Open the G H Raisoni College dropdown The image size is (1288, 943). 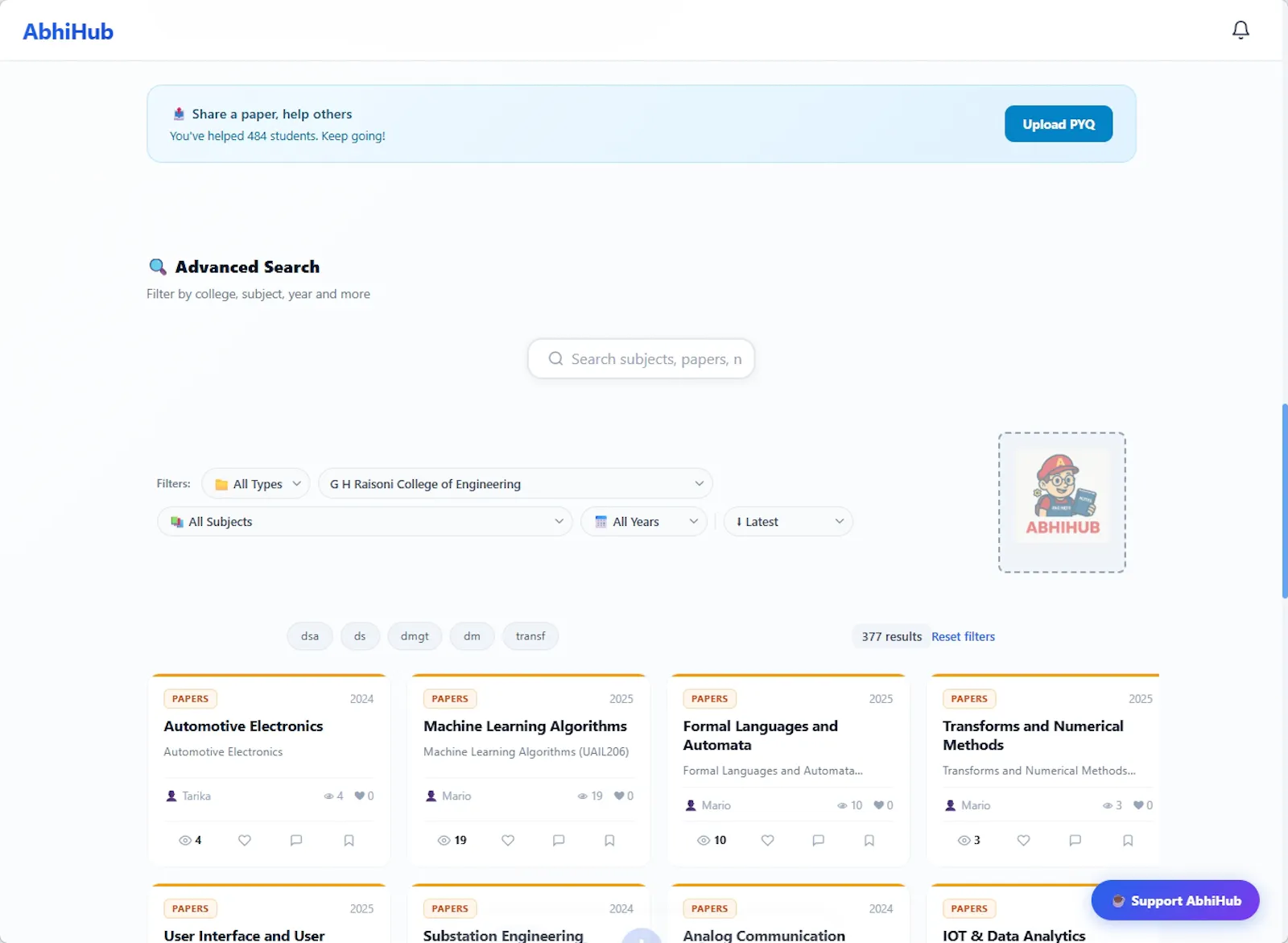pos(515,483)
